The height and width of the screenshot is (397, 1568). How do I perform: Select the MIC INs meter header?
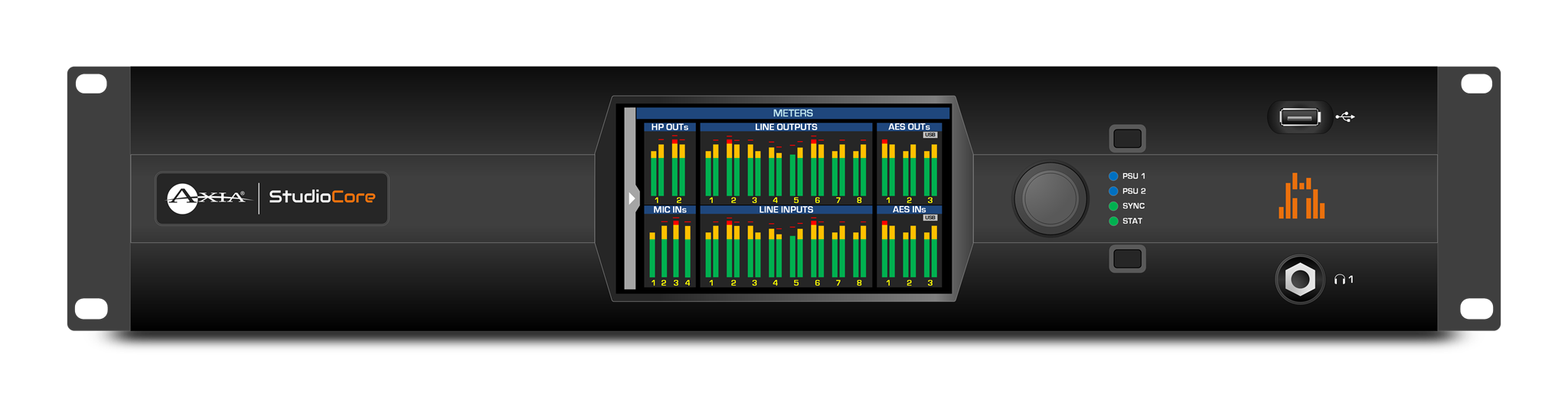pos(669,210)
